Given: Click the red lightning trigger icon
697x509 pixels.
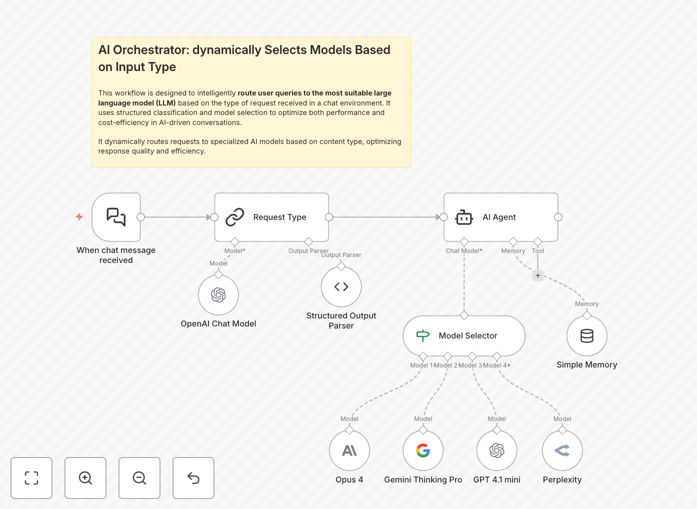Looking at the screenshot, I should point(79,217).
